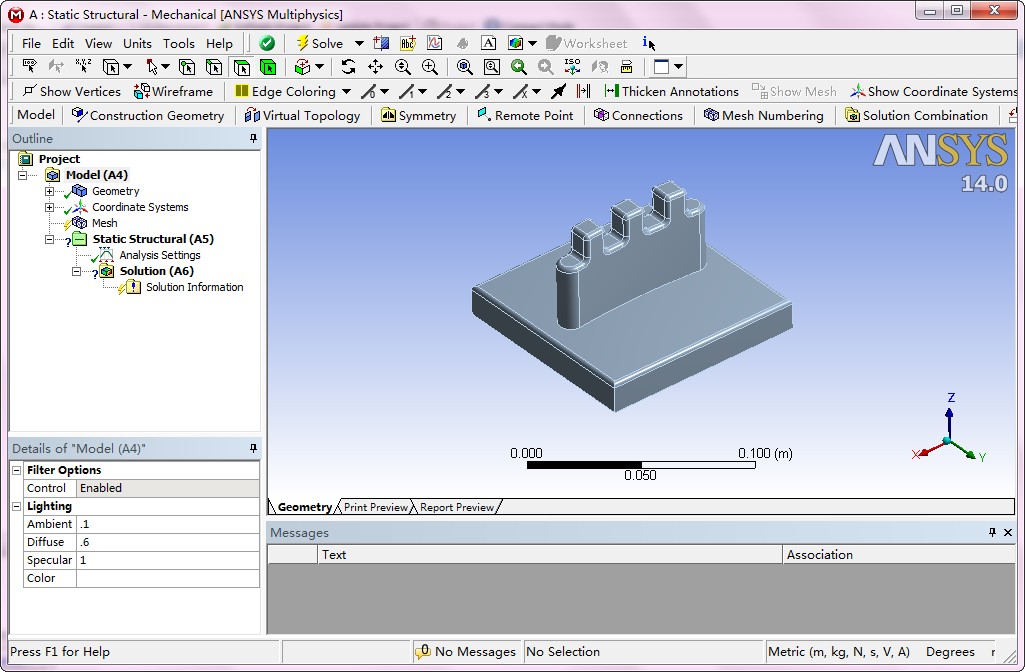Open the Units menu
The height and width of the screenshot is (672, 1025).
tap(137, 43)
